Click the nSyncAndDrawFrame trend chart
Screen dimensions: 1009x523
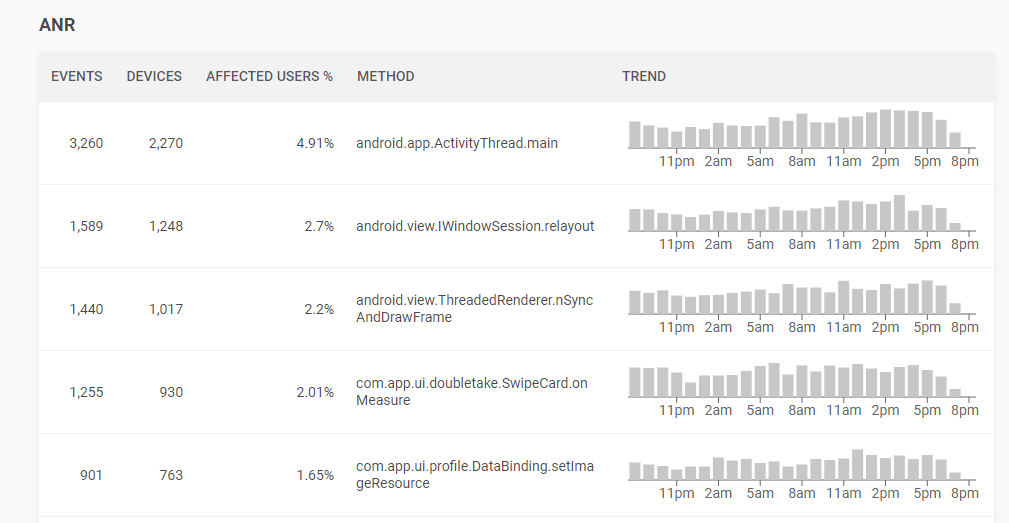pos(802,305)
